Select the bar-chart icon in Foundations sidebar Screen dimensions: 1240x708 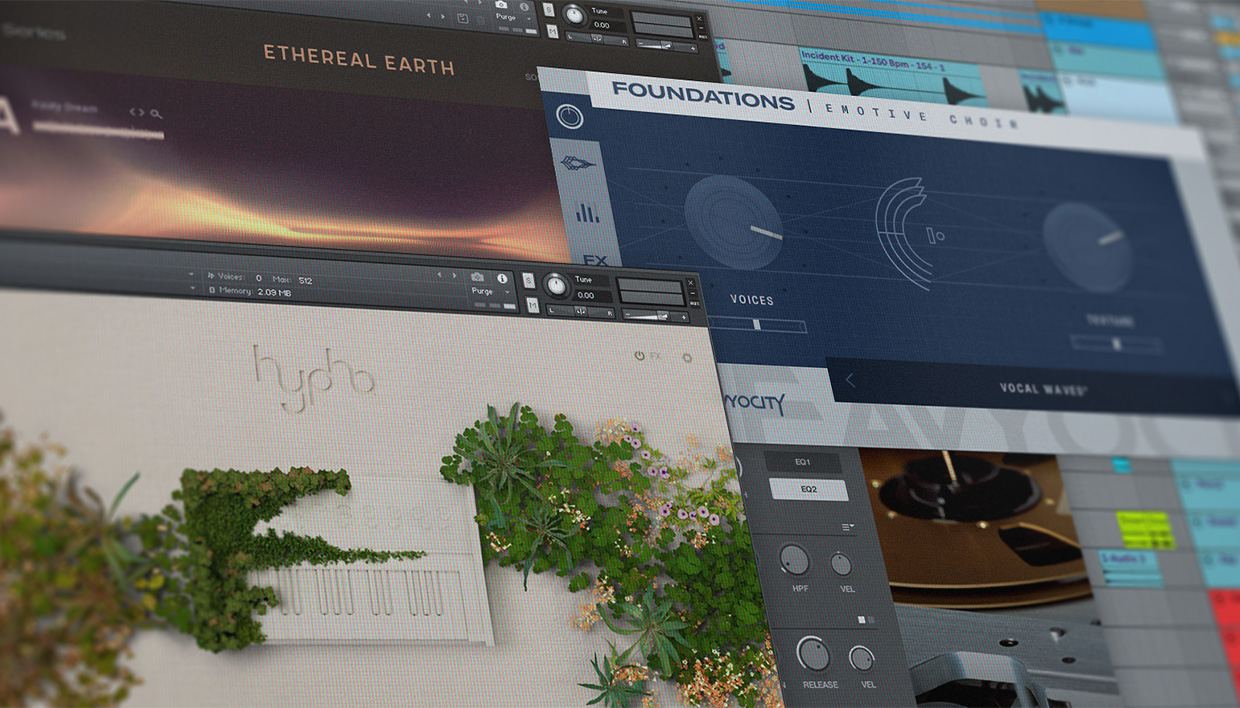(588, 211)
